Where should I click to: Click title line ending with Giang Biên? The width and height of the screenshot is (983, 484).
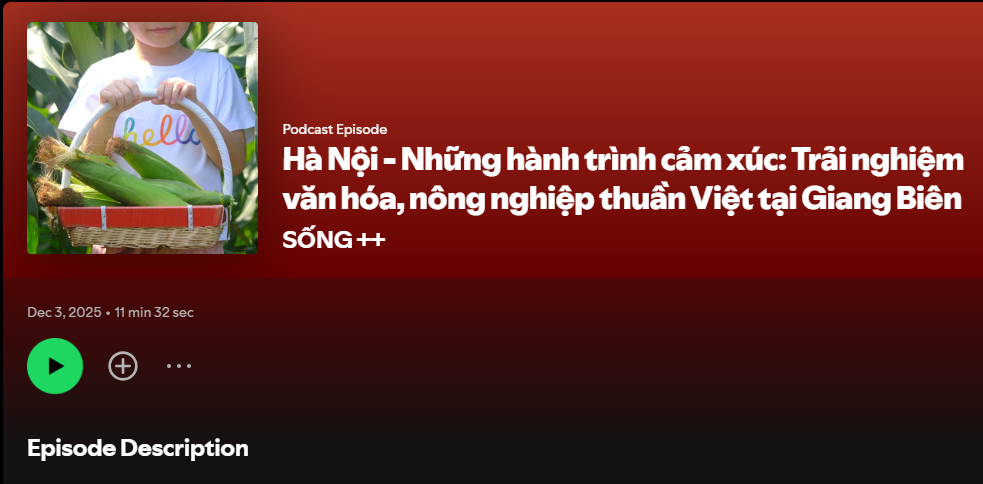pos(622,199)
